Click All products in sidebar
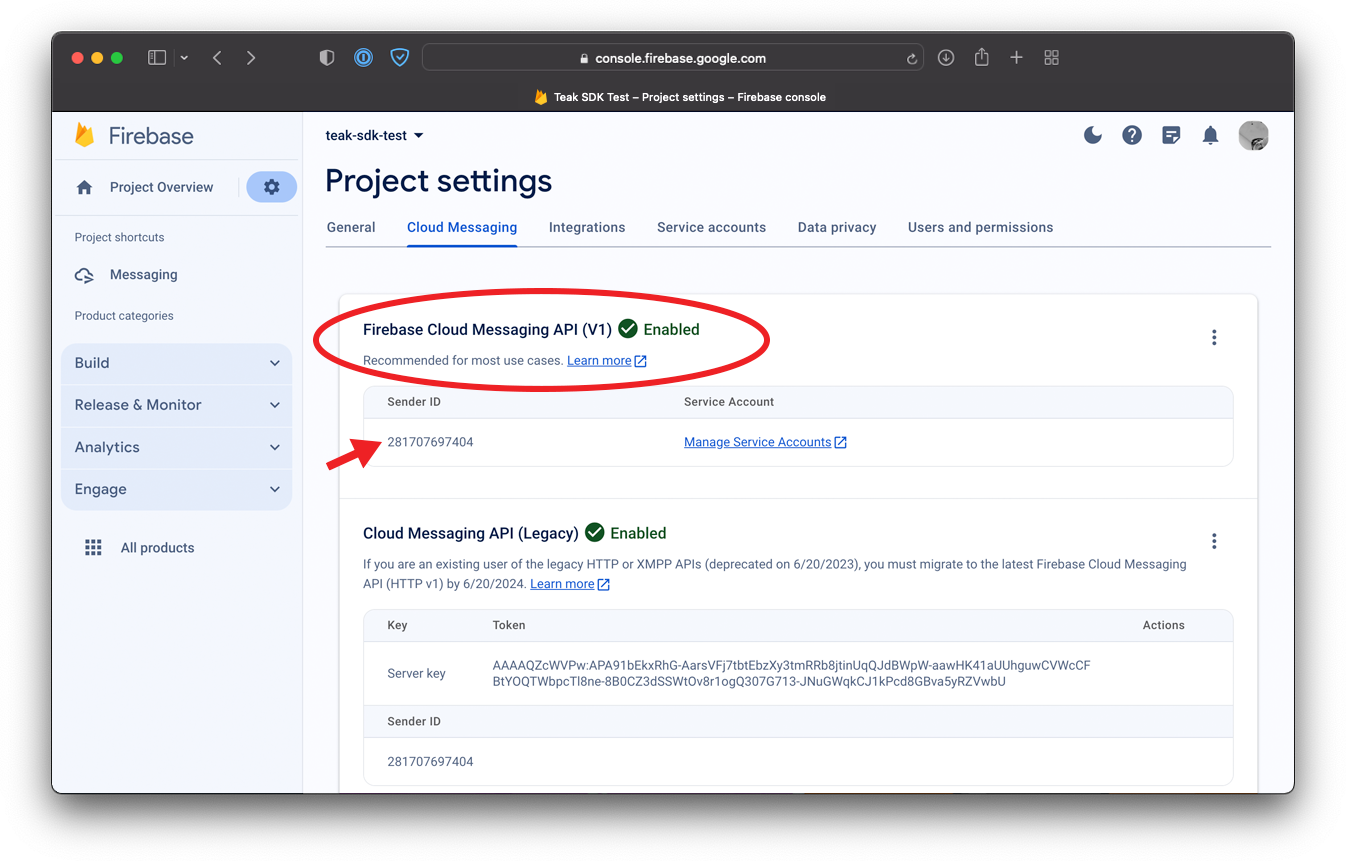Viewport: 1346px width, 861px height. (157, 548)
